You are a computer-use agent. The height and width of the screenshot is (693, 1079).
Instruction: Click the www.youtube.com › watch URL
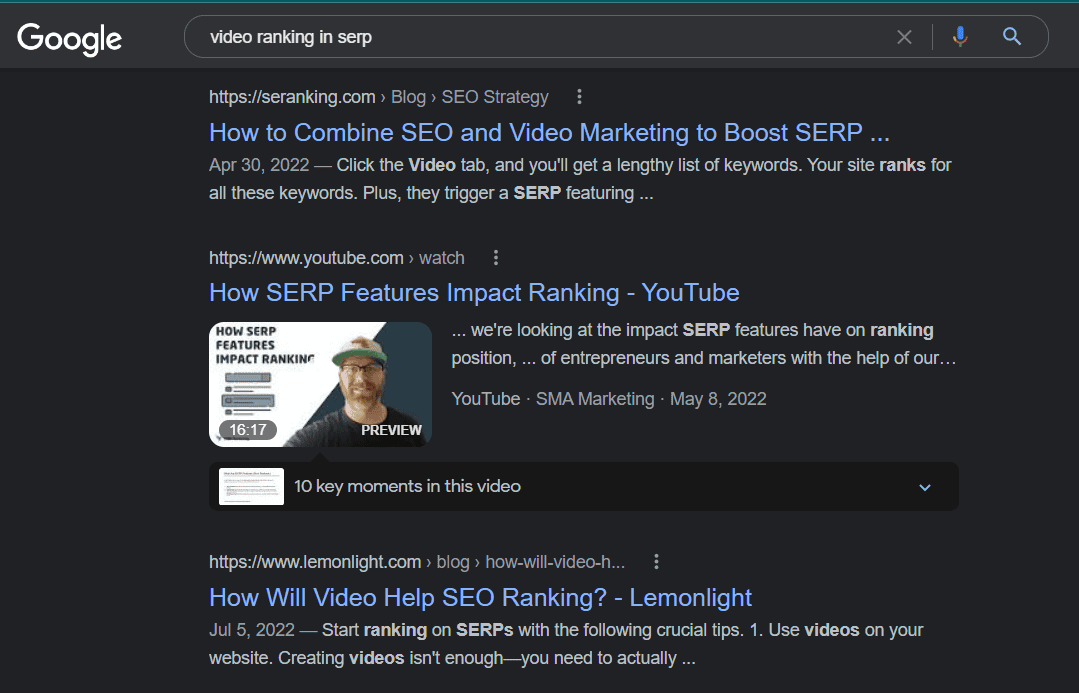click(336, 258)
